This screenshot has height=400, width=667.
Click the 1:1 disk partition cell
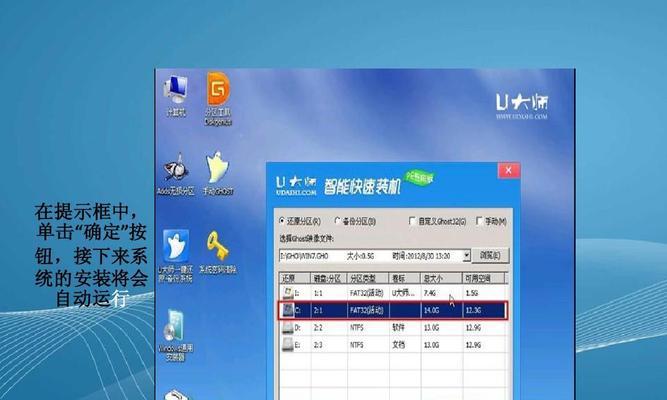tap(318, 293)
